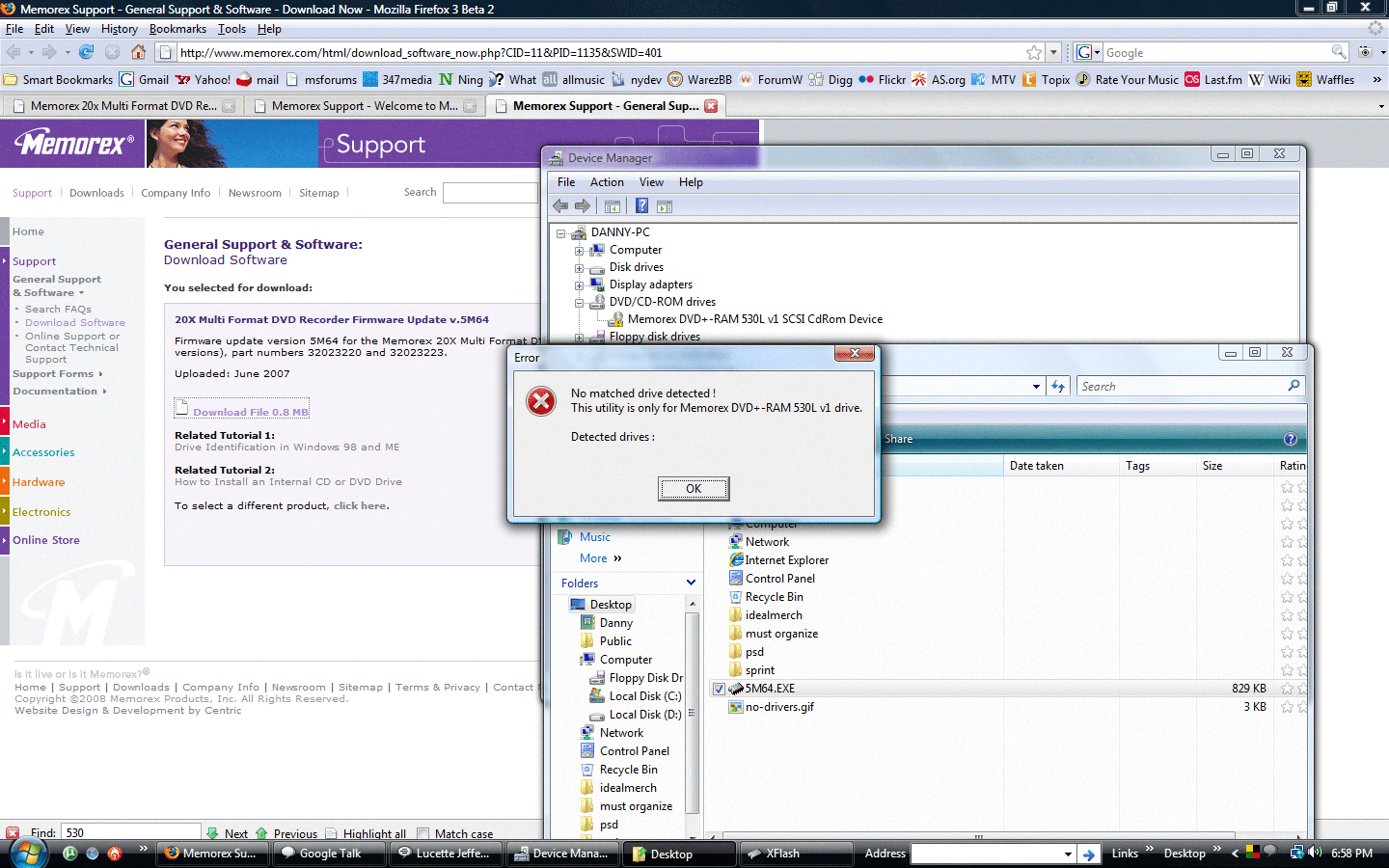Click the volume speaker tray icon
Image resolution: width=1389 pixels, height=868 pixels.
(x=1315, y=853)
